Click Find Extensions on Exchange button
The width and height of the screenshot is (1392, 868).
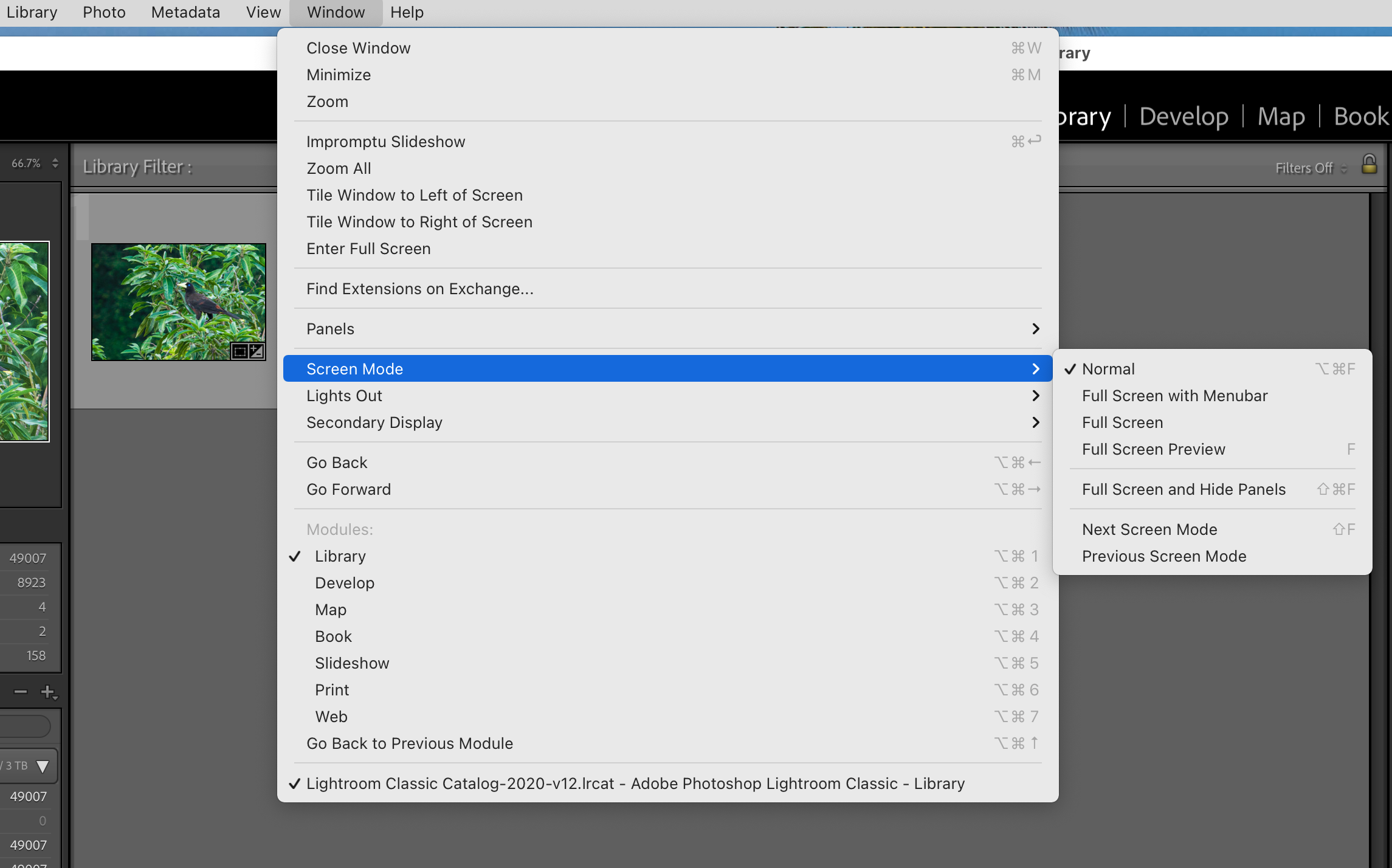point(419,288)
